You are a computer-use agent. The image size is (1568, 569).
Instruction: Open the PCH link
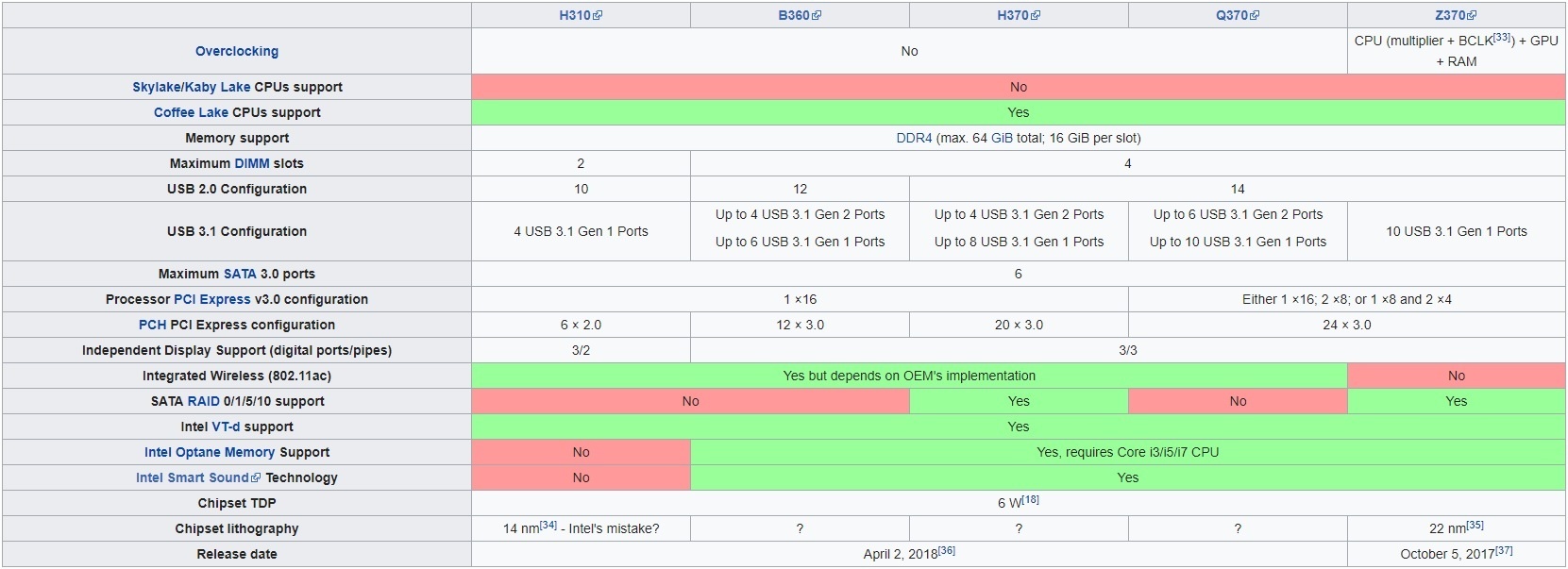[x=152, y=325]
